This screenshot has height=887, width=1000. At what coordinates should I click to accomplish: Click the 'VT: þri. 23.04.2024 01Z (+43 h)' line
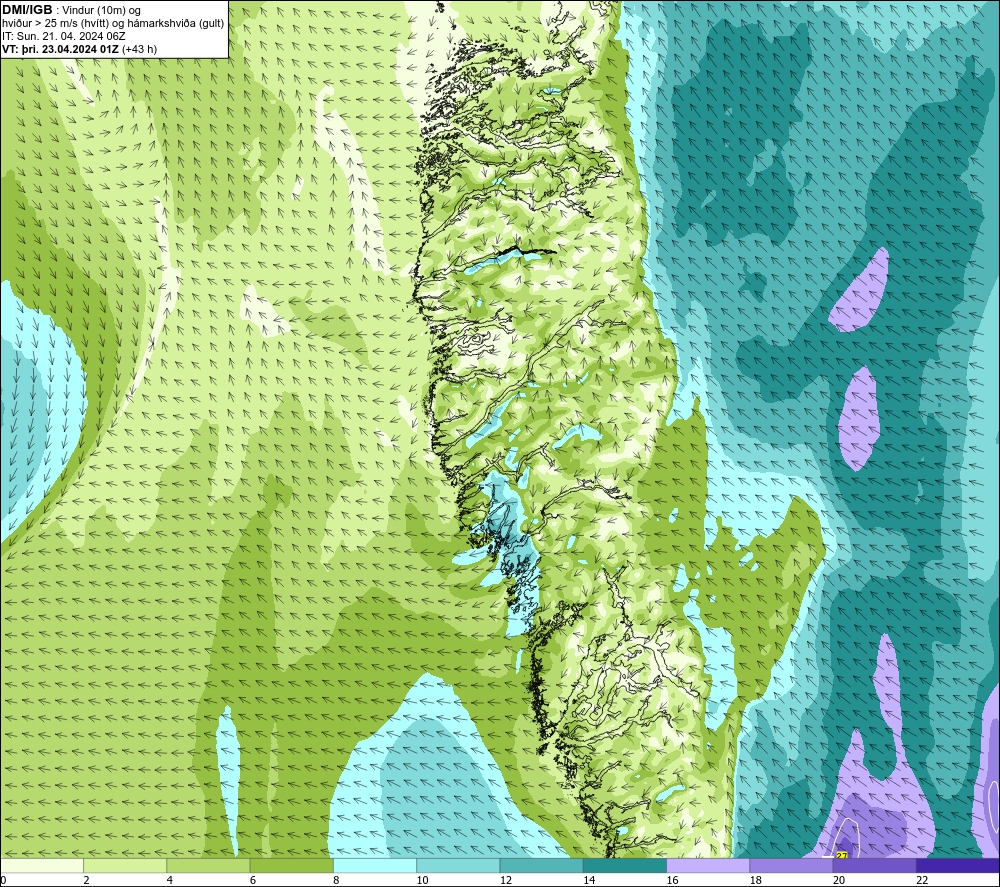click(x=79, y=48)
